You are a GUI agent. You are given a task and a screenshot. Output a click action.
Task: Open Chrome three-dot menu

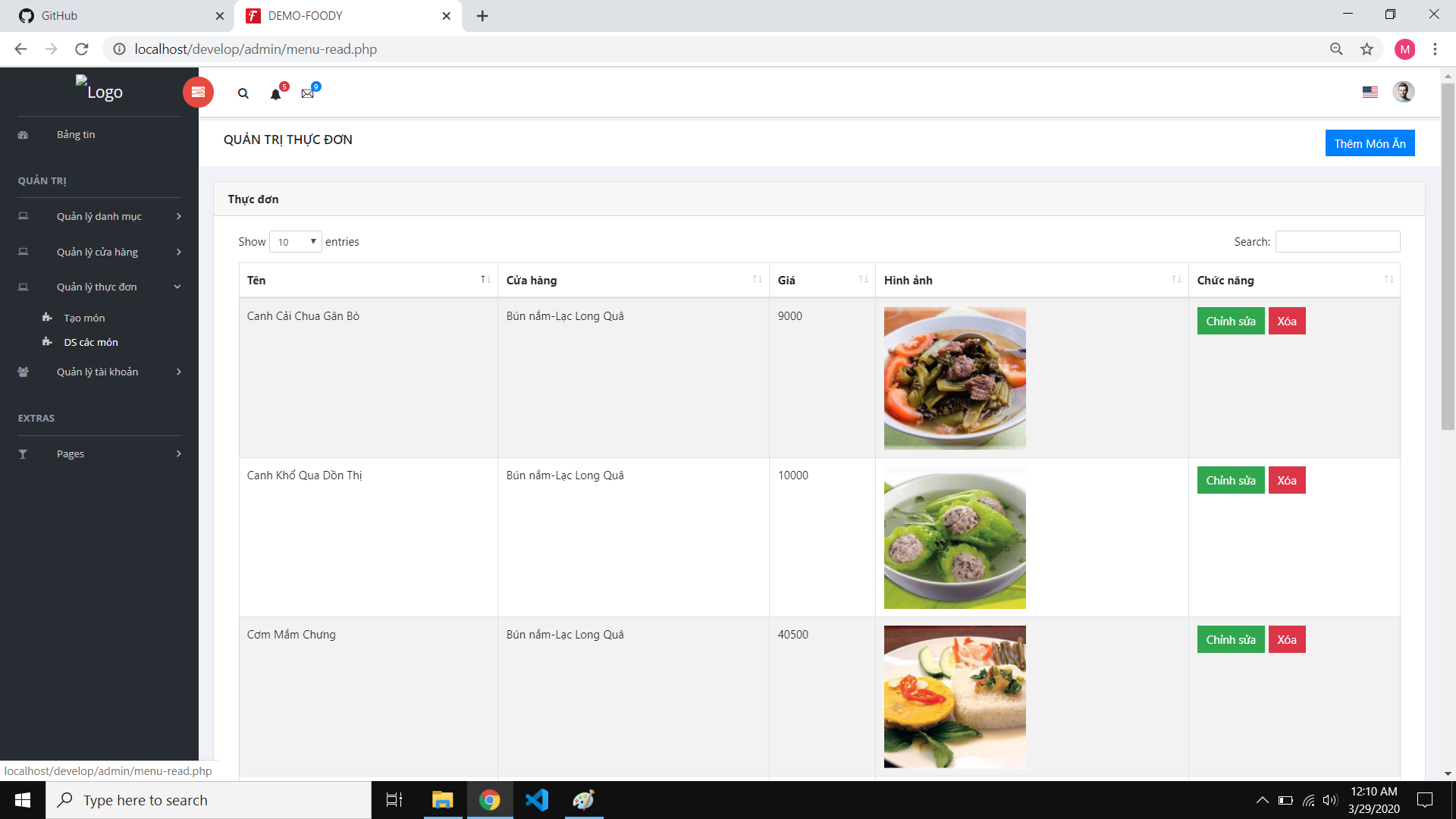[1435, 49]
